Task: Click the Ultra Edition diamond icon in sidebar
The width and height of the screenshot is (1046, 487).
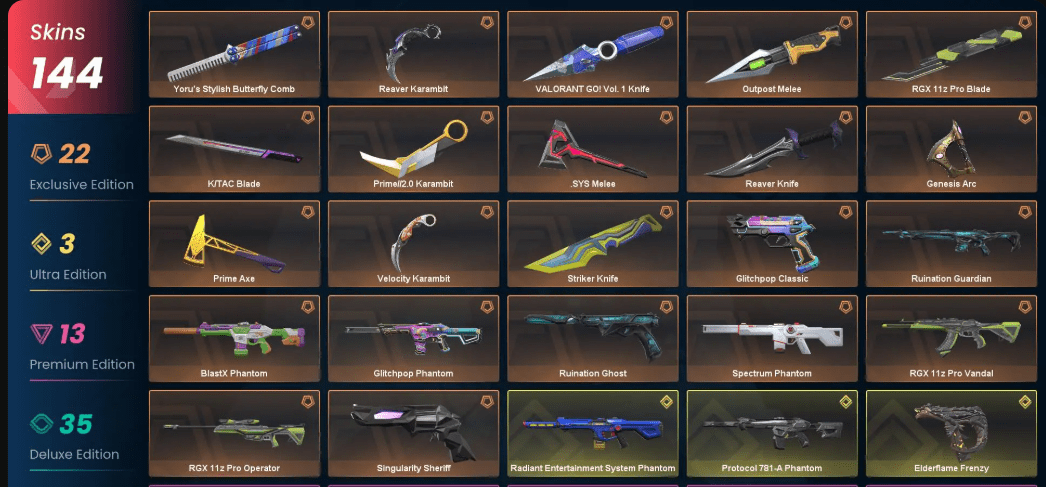Action: tap(41, 244)
